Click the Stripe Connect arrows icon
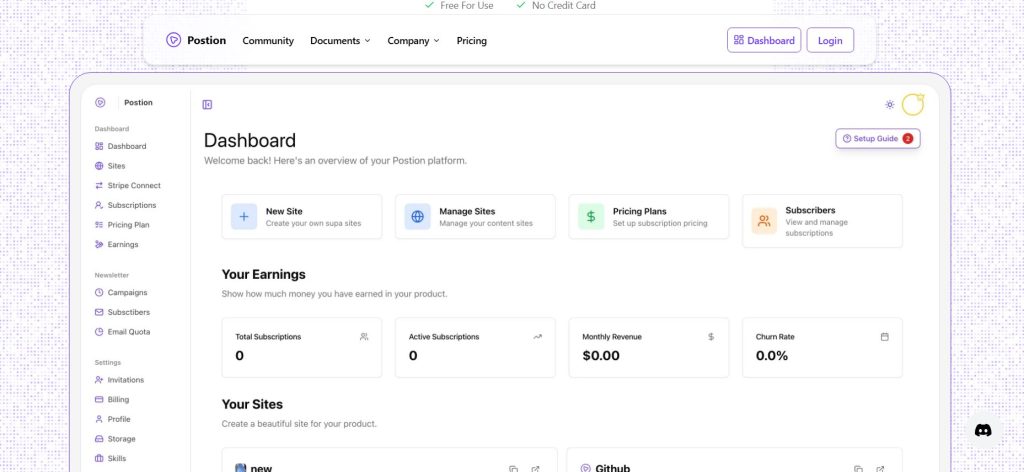Screen dimensions: 1024x472 tap(99, 185)
